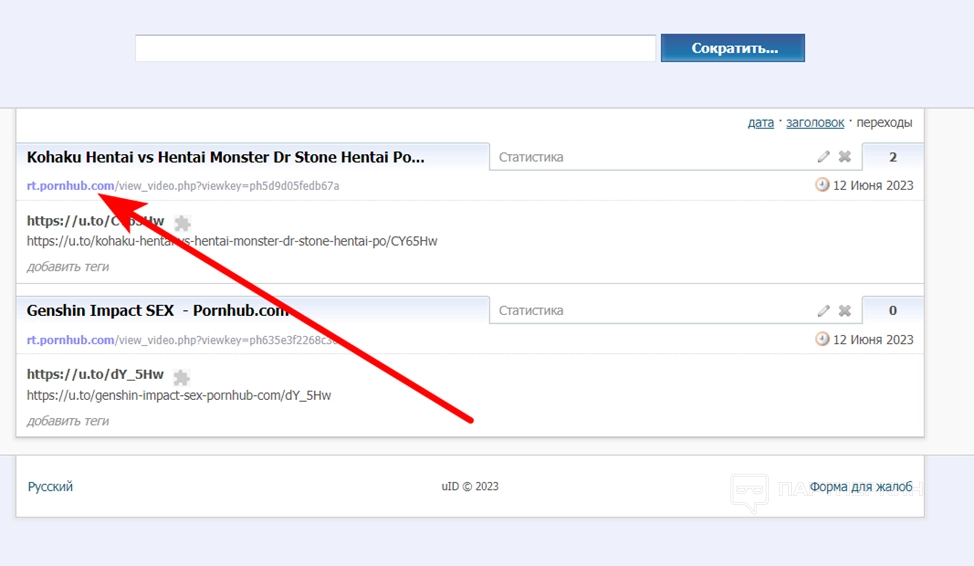The height and width of the screenshot is (566, 974).
Task: Open Форма для жалоб link
Action: pyautogui.click(x=861, y=486)
